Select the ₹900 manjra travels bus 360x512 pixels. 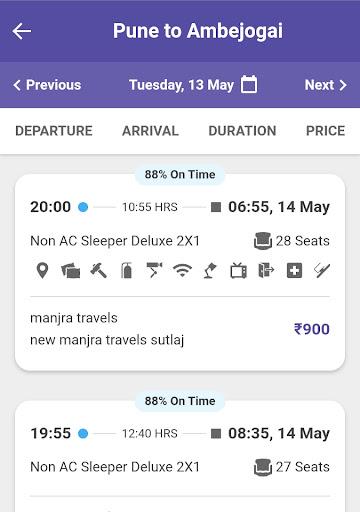180,272
